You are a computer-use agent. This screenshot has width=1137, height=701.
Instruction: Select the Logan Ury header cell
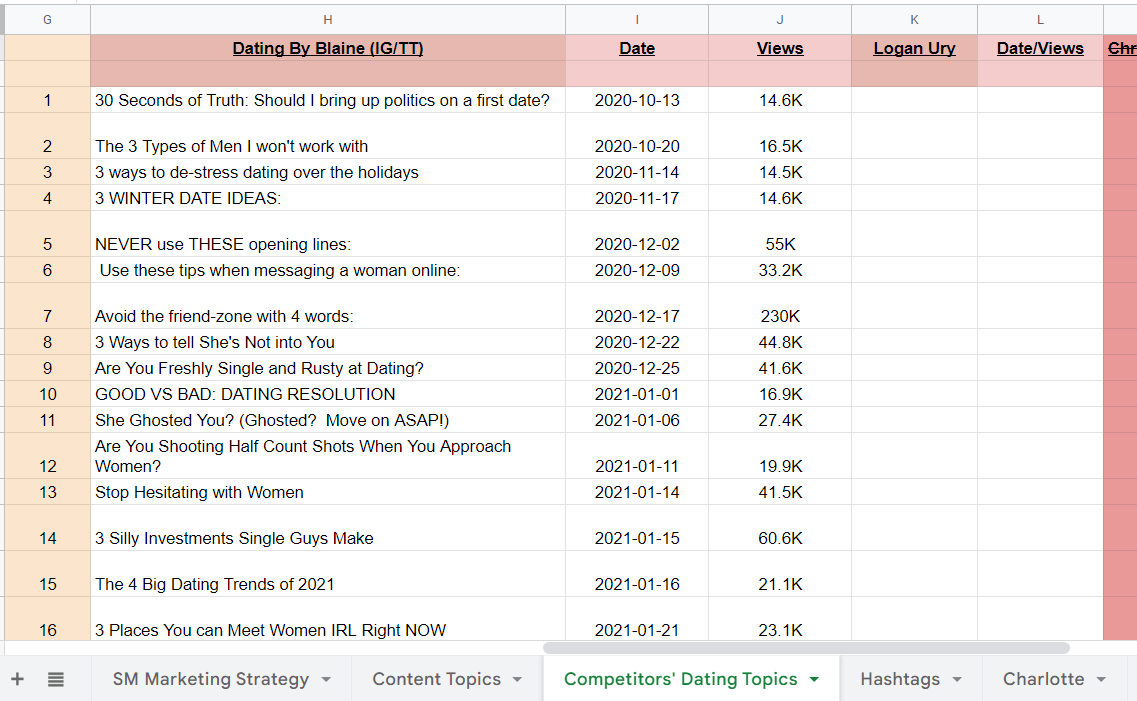(x=914, y=49)
